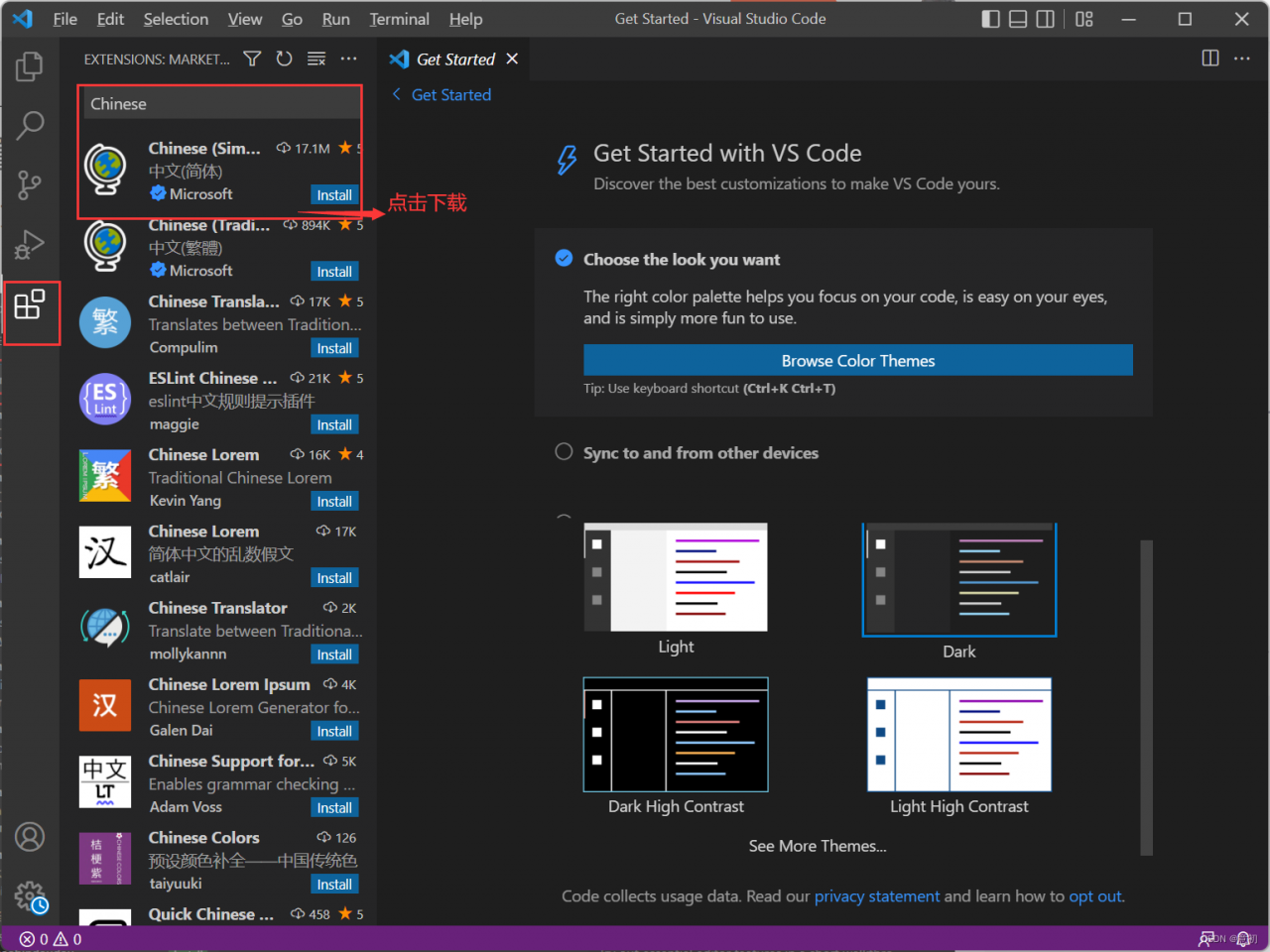Select Chinese Translator extension icon by mollykannn
1270x952 pixels.
tap(105, 629)
